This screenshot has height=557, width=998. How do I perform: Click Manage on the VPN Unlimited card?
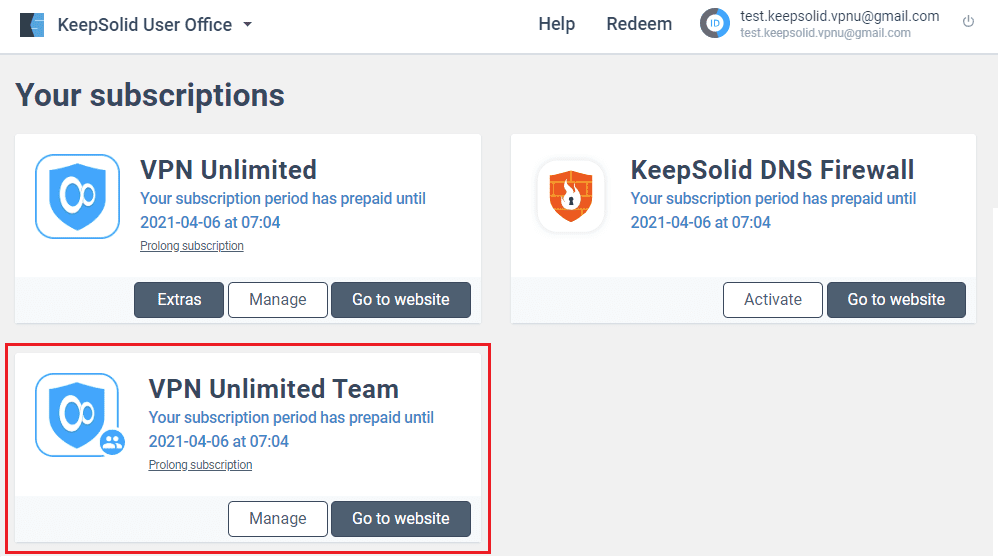click(278, 300)
